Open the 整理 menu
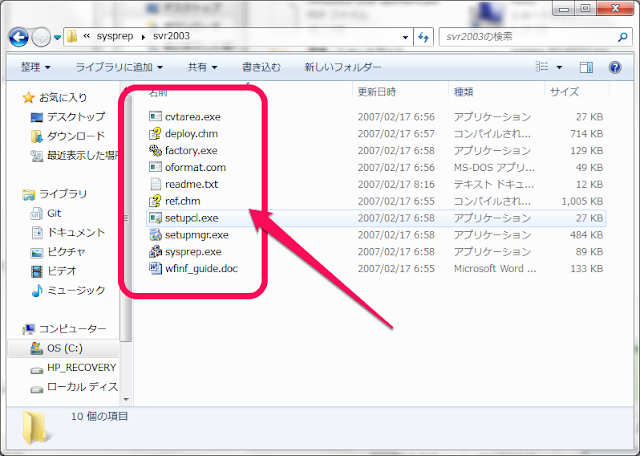This screenshot has height=456, width=640. click(36, 67)
